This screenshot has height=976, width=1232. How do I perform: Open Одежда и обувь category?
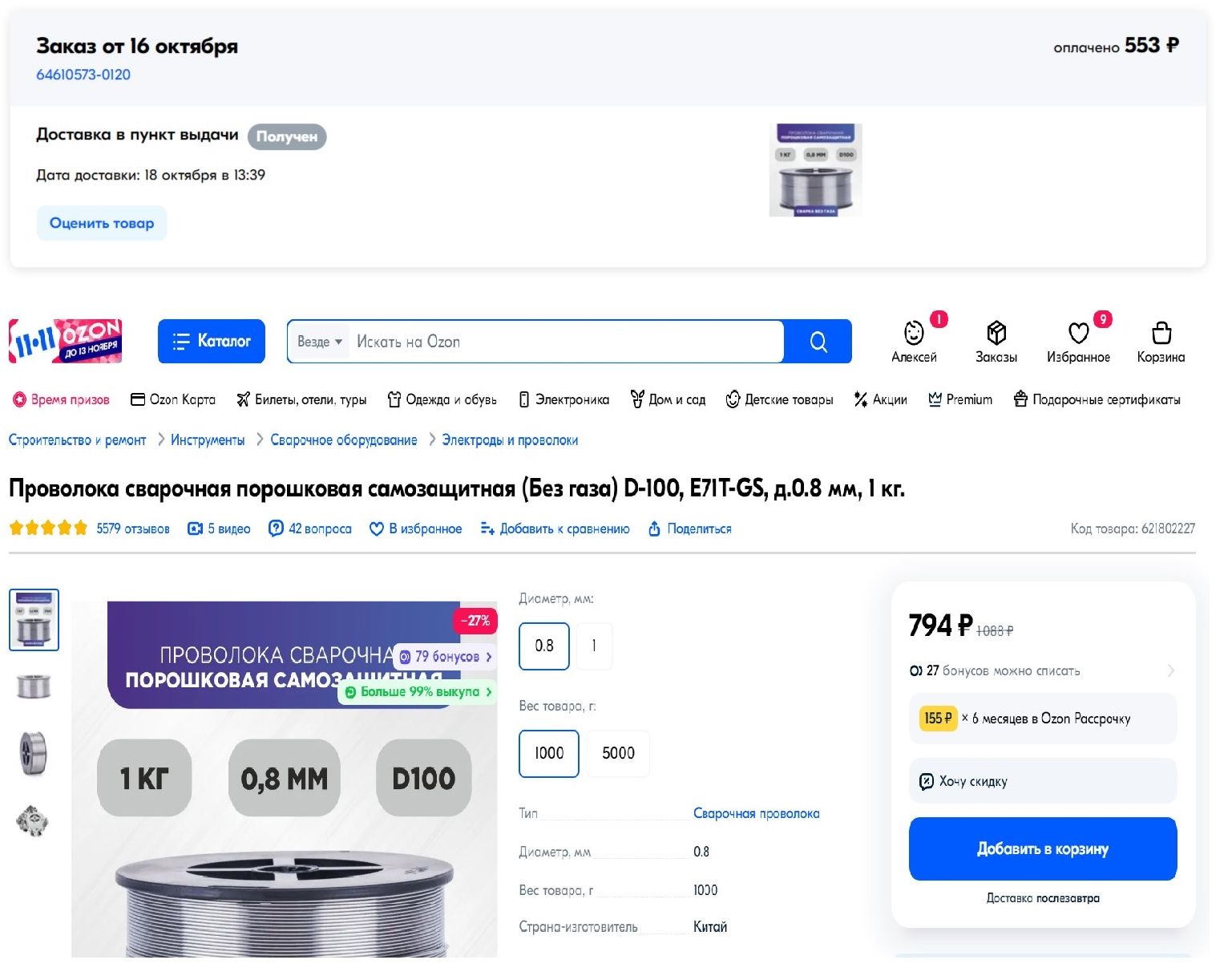click(x=442, y=399)
